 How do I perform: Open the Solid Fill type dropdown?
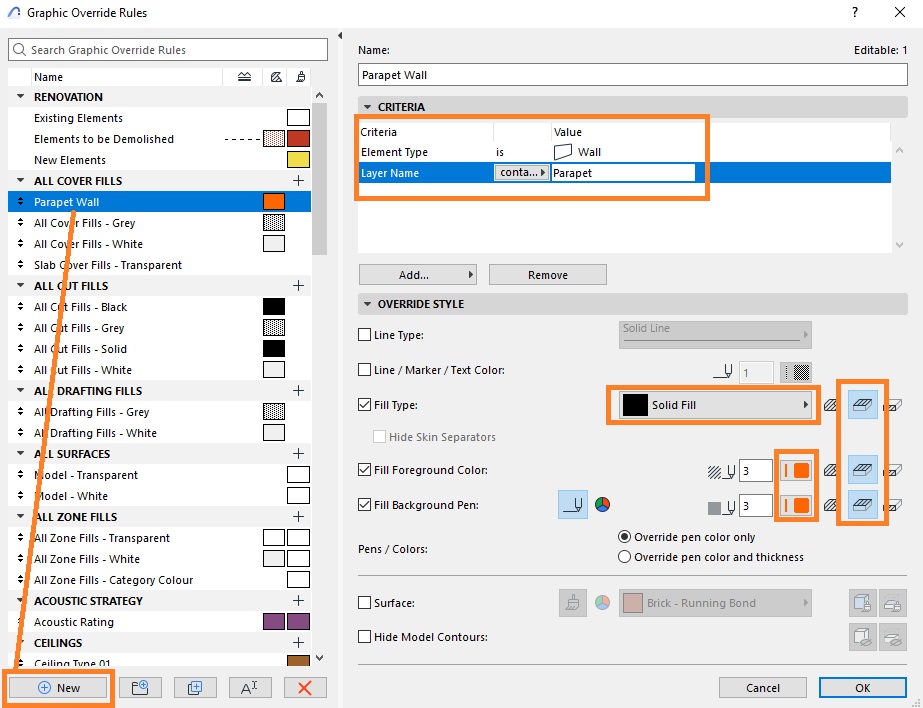[x=715, y=405]
